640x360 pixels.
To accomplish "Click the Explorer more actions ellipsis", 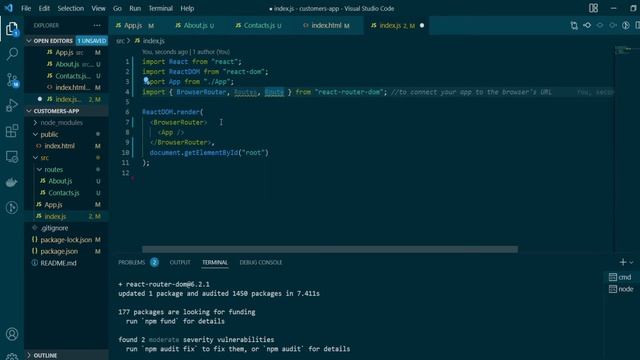I will pyautogui.click(x=97, y=25).
